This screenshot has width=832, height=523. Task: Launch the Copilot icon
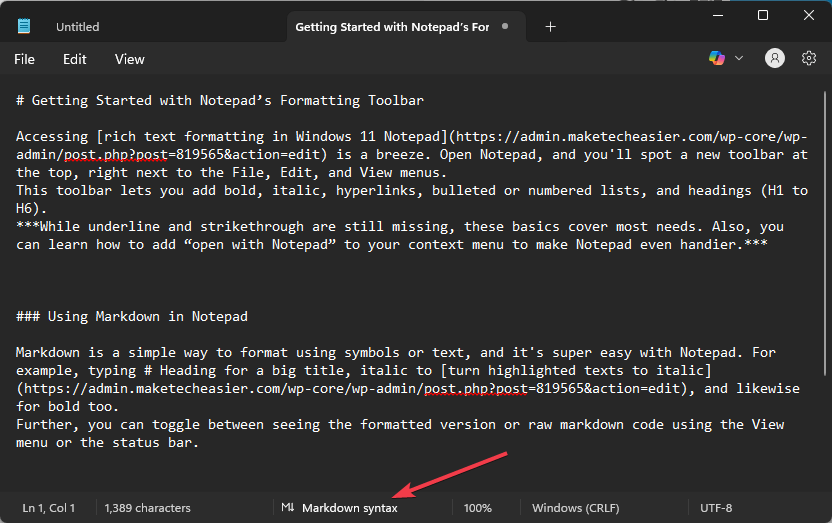(x=717, y=58)
